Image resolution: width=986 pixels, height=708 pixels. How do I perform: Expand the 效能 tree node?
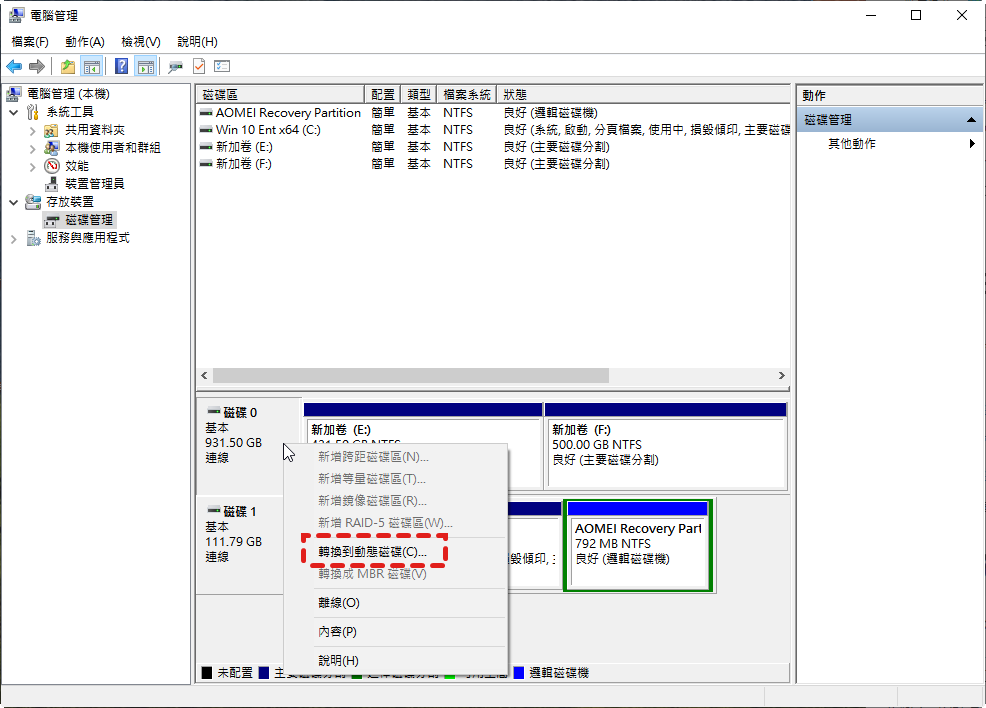[x=33, y=167]
